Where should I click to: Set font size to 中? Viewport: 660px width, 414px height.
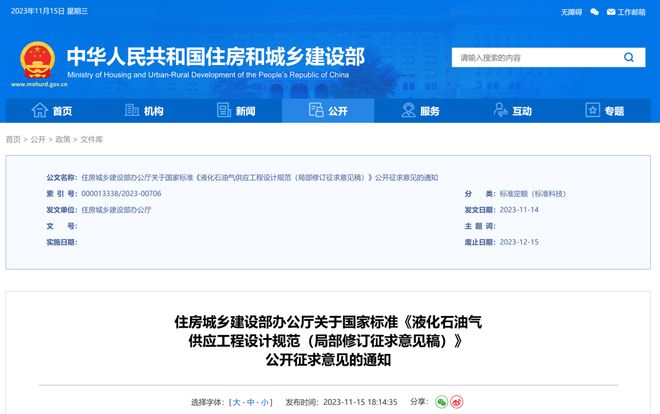tap(250, 402)
